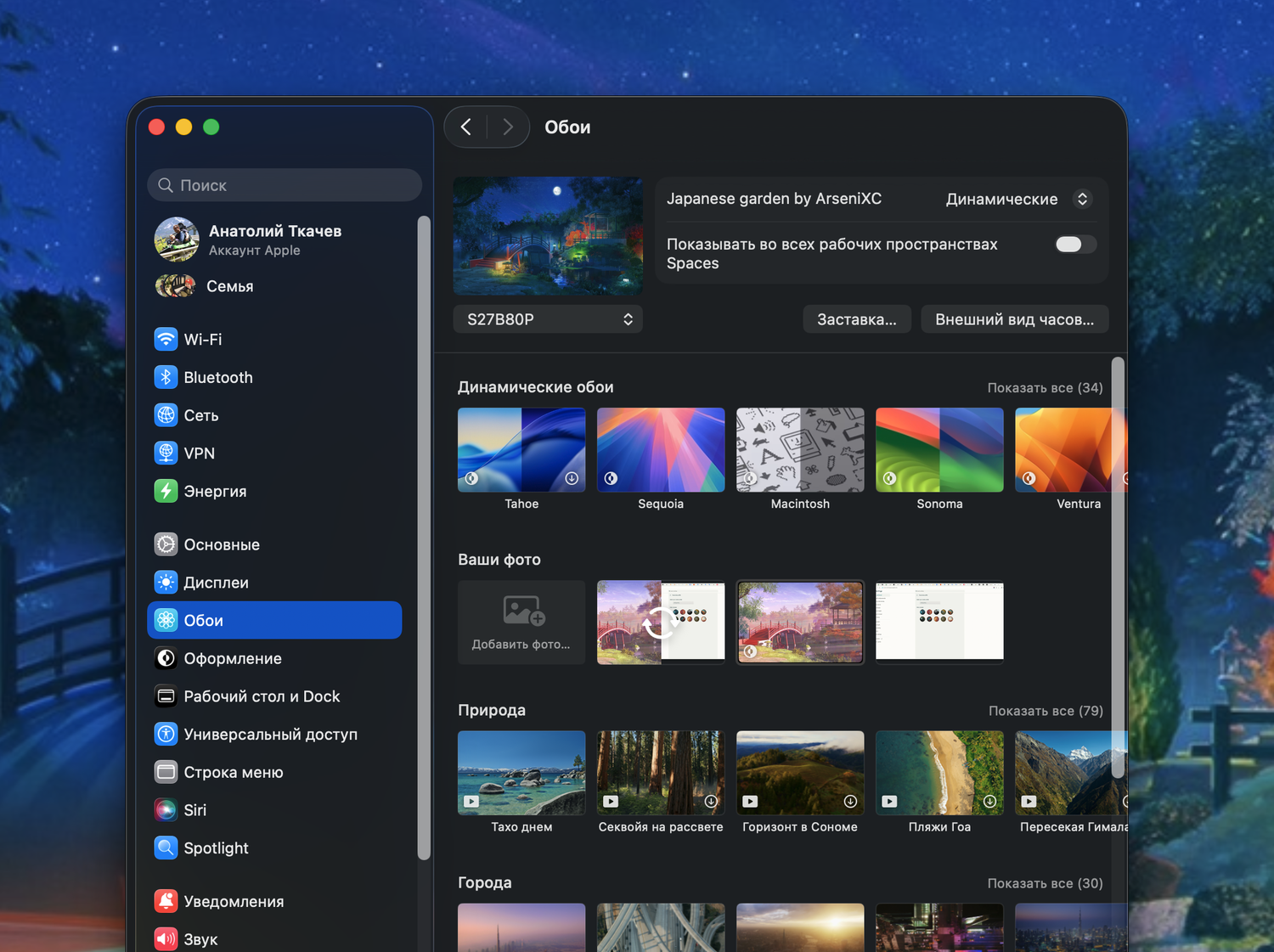Screen dimensions: 1274x952
Task: Open the Оформление sidebar item
Action: [x=274, y=658]
